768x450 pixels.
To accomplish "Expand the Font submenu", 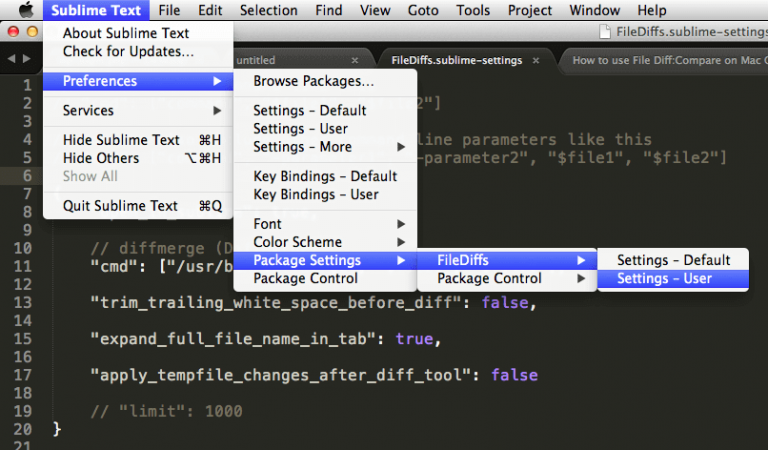I will [267, 224].
